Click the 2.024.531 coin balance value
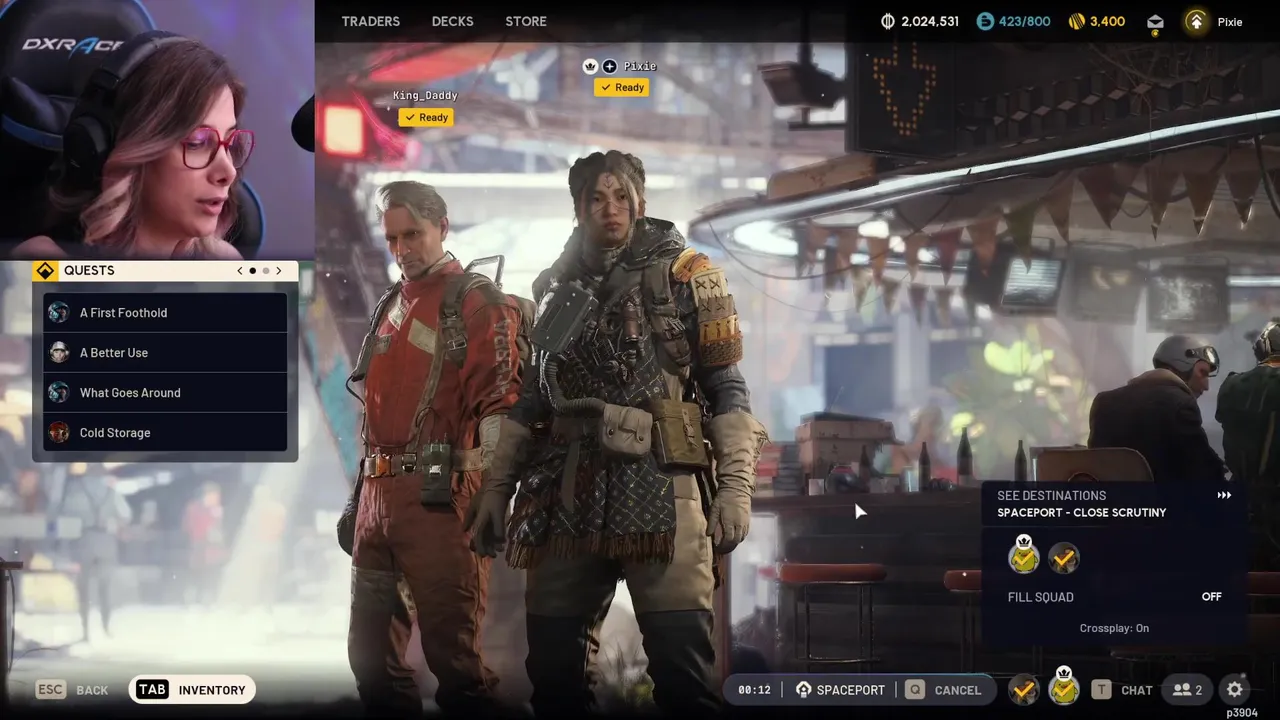The height and width of the screenshot is (720, 1280). 930,21
